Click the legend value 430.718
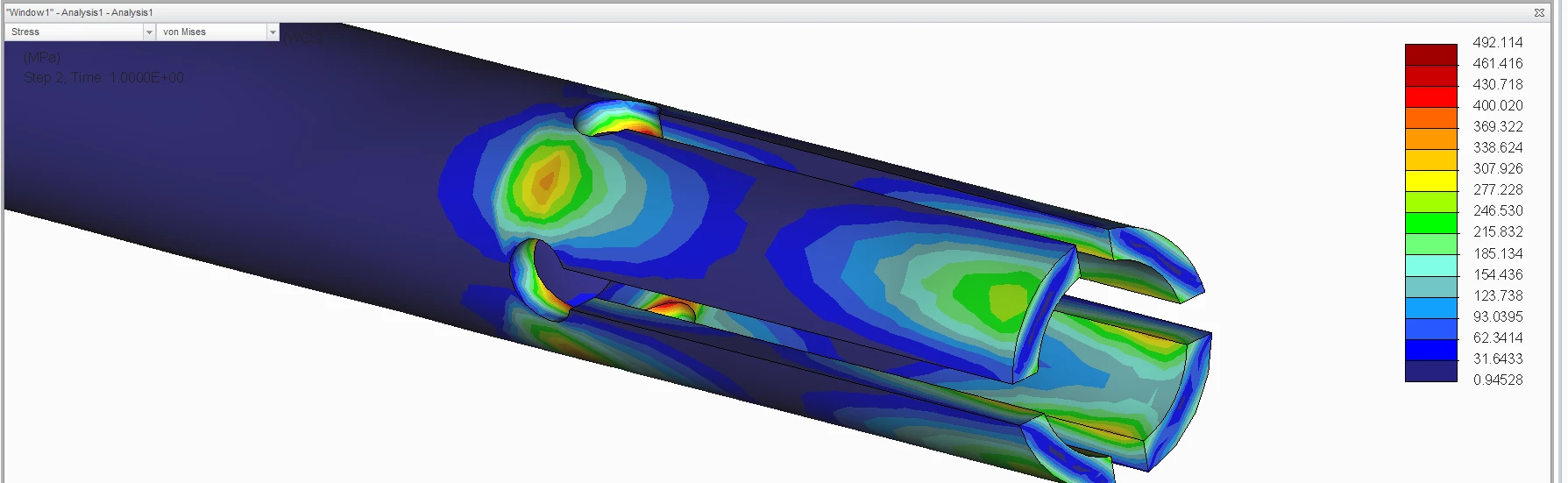 (x=1497, y=84)
